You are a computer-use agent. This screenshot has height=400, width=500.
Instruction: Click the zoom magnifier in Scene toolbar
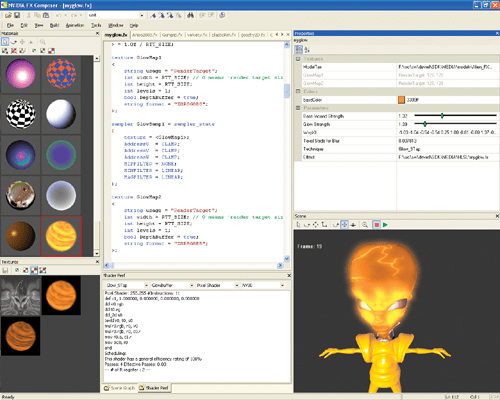[x=365, y=225]
